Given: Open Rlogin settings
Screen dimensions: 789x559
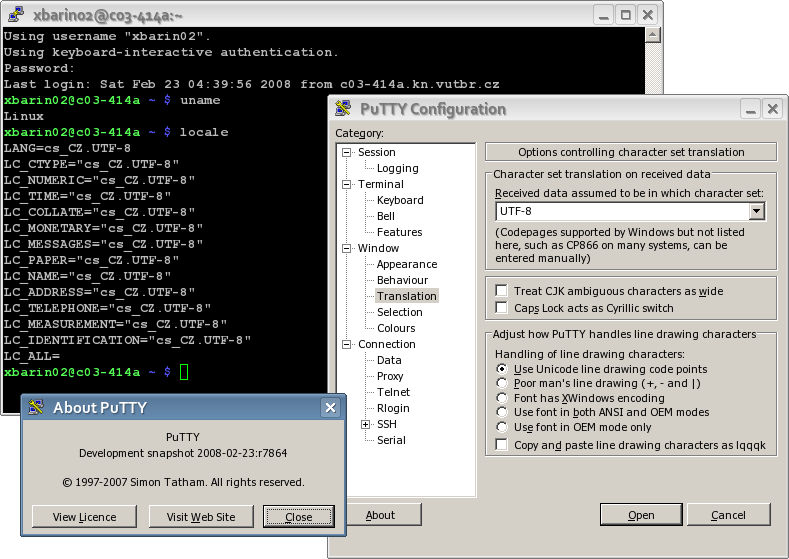Looking at the screenshot, I should pos(393,408).
